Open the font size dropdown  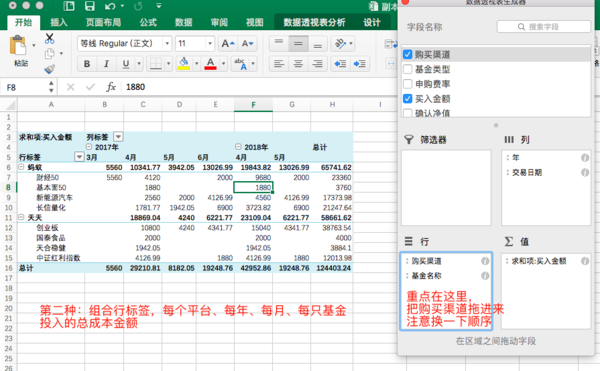tap(210, 44)
